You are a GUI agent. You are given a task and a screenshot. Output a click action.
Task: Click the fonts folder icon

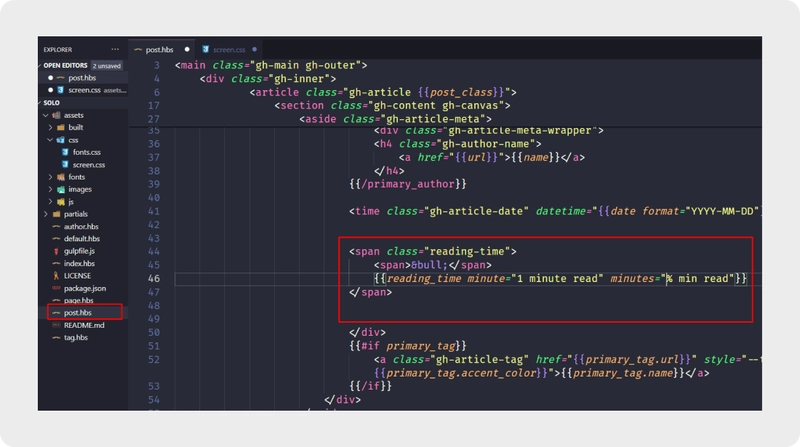[x=61, y=177]
